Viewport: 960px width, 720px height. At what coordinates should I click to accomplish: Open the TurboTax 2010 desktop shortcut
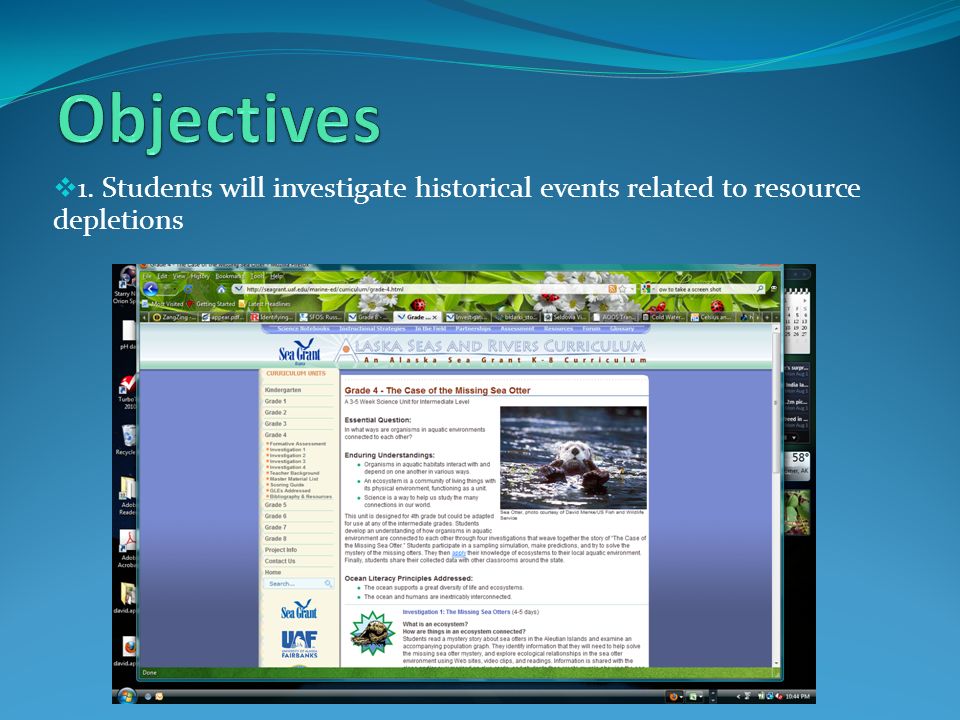(x=127, y=392)
